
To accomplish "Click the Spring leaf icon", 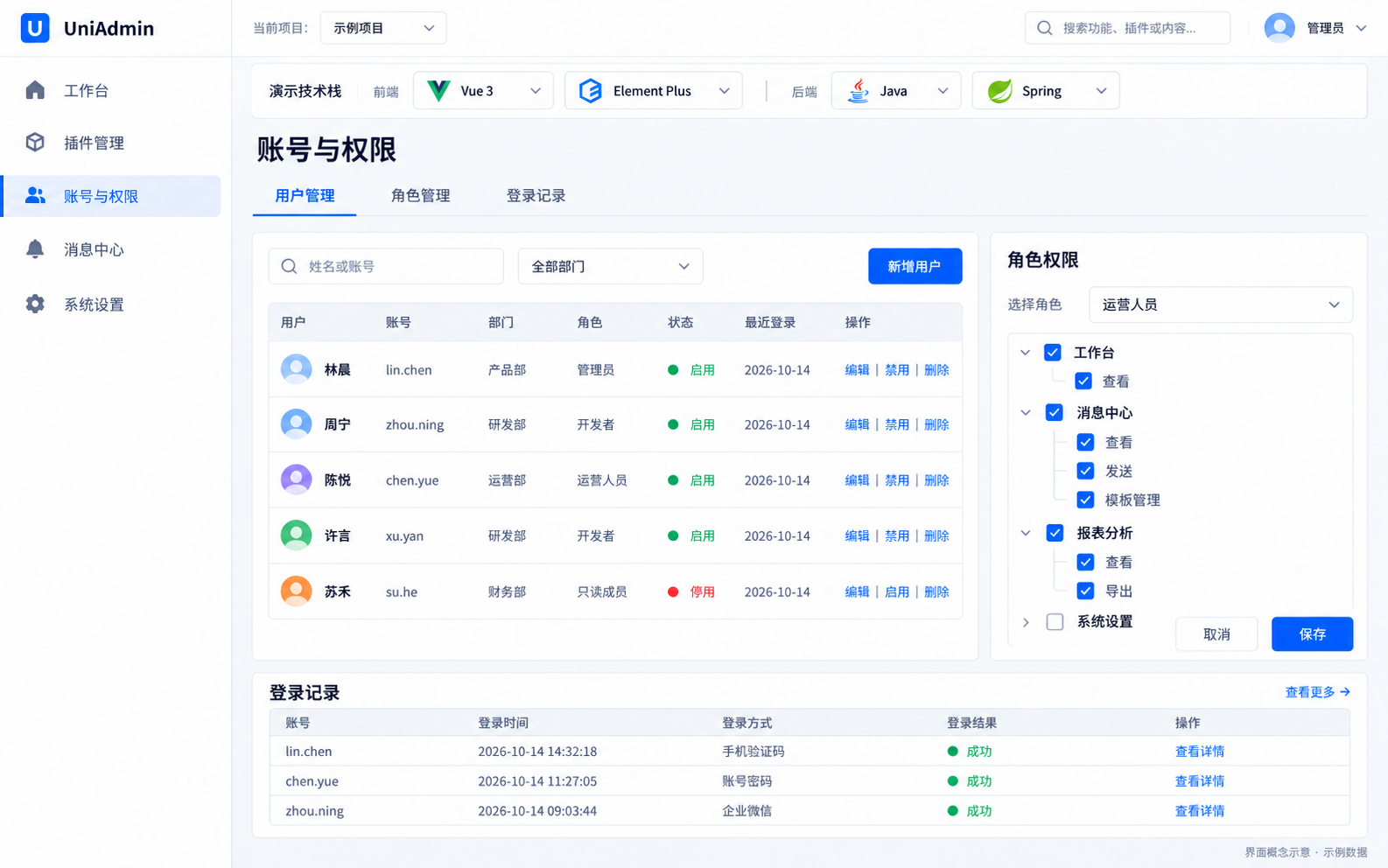I will point(999,91).
